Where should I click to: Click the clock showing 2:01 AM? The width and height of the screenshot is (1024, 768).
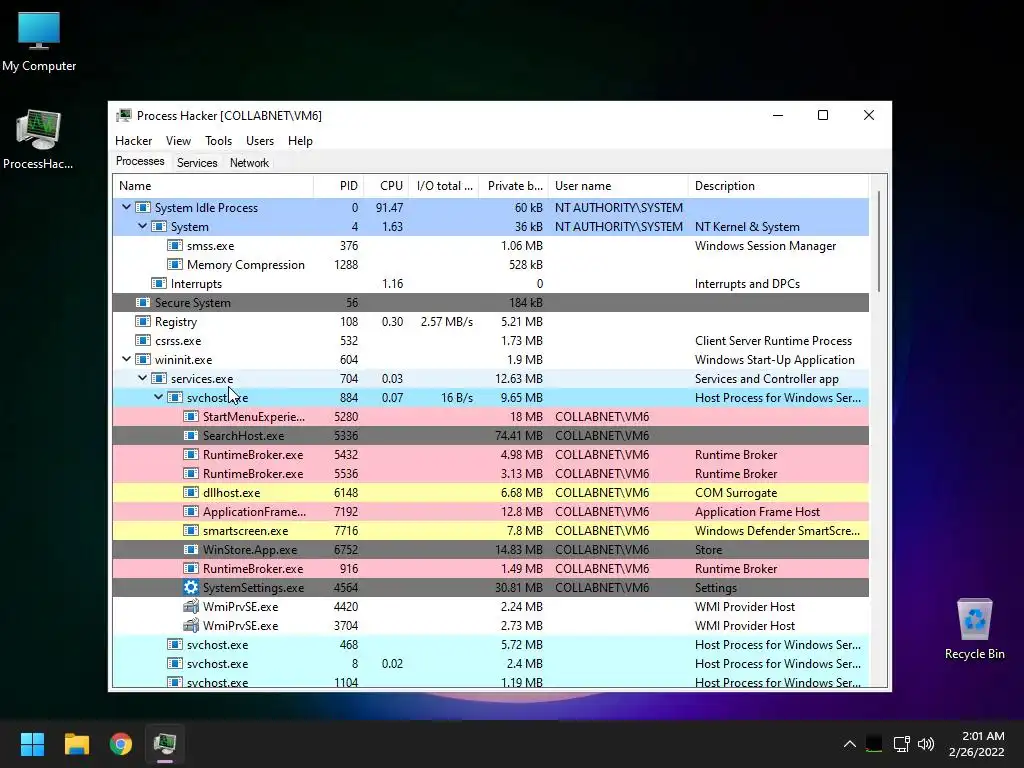pos(983,735)
